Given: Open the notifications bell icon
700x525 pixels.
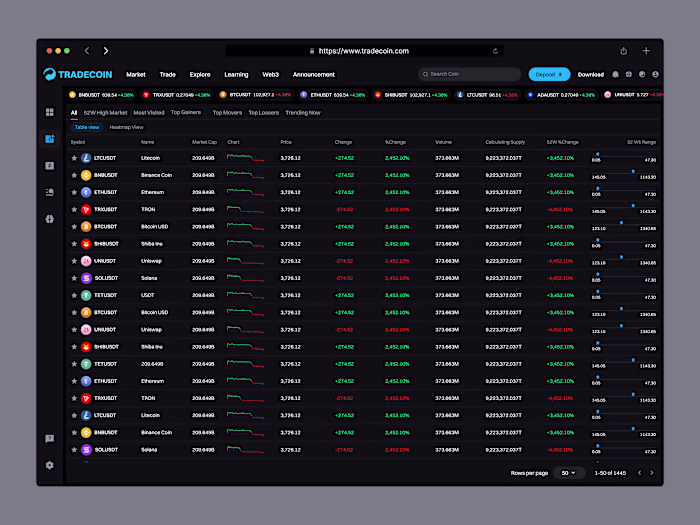Looking at the screenshot, I should click(x=615, y=75).
